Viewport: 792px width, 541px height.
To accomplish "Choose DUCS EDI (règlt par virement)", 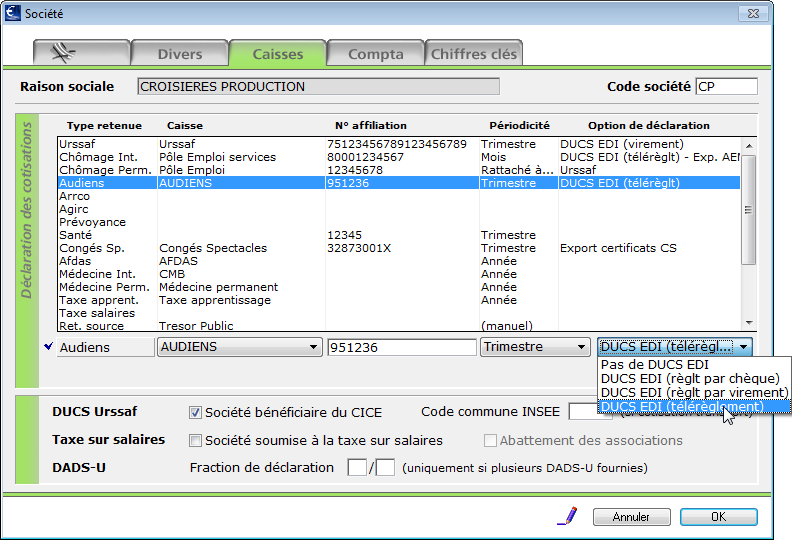I will [x=694, y=392].
